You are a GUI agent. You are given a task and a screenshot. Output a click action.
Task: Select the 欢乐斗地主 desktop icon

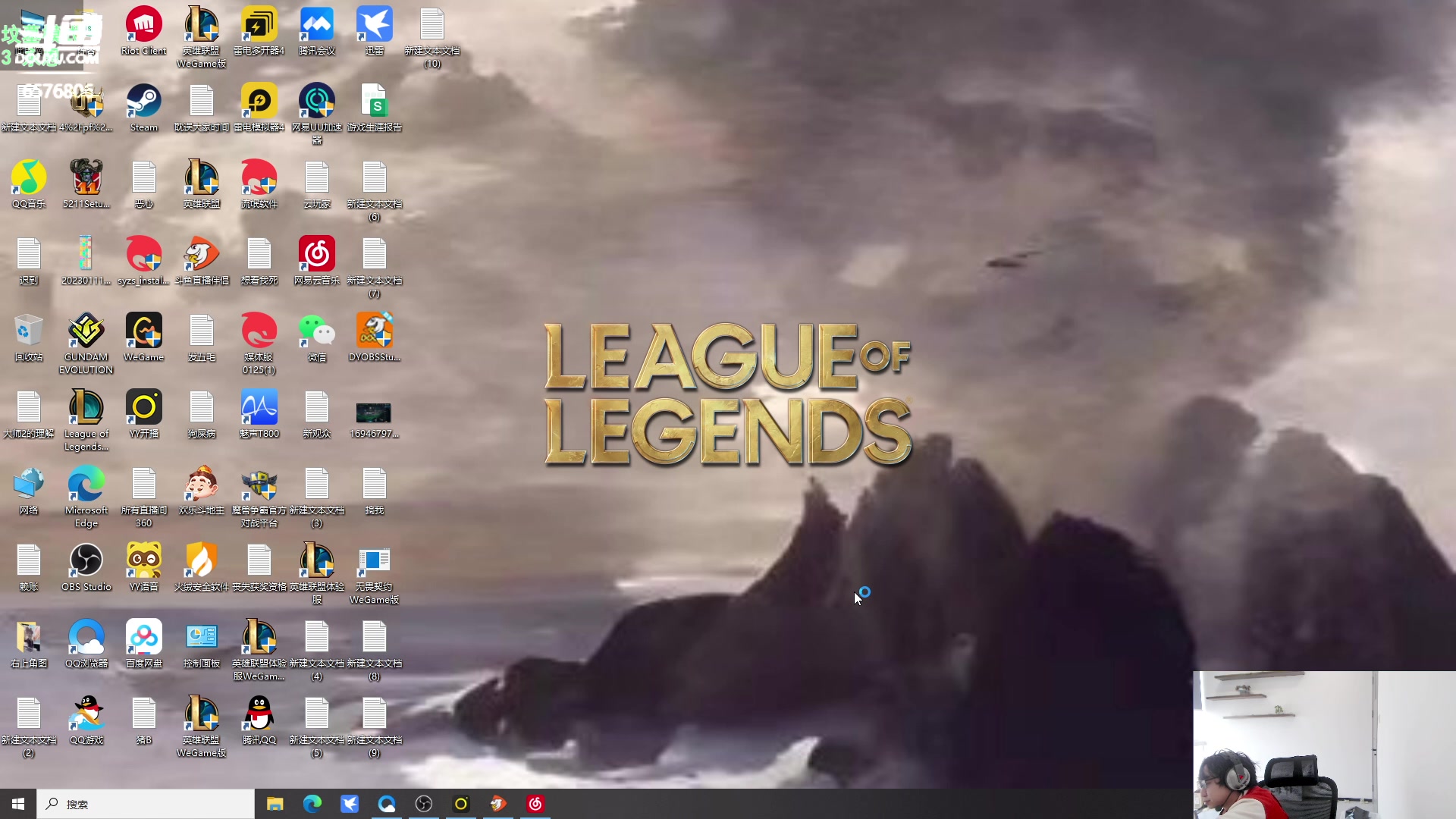pyautogui.click(x=201, y=491)
